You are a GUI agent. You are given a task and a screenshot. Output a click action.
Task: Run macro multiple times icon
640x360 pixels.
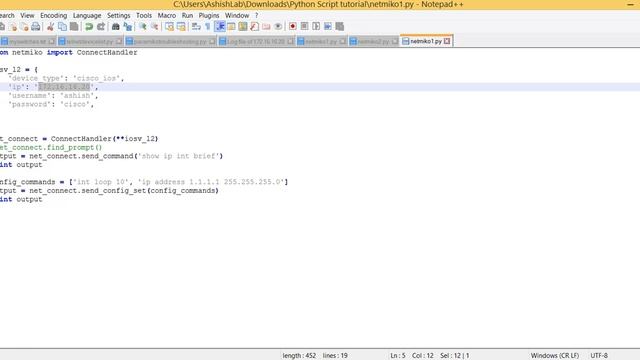[328, 27]
